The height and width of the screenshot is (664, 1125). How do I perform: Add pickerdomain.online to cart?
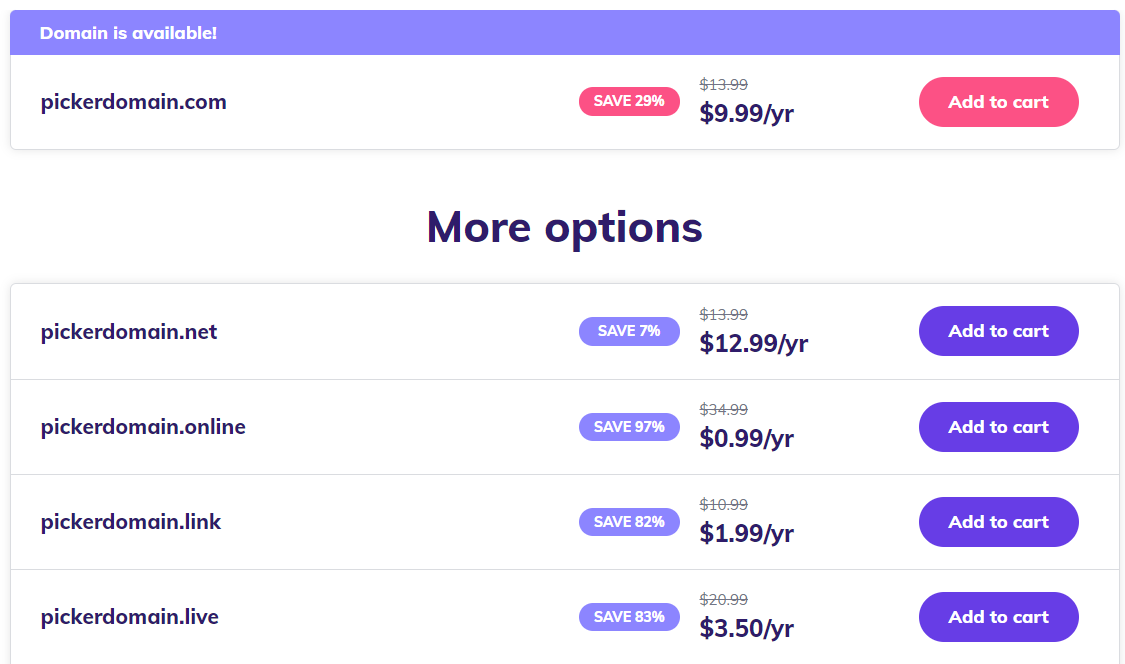(998, 427)
